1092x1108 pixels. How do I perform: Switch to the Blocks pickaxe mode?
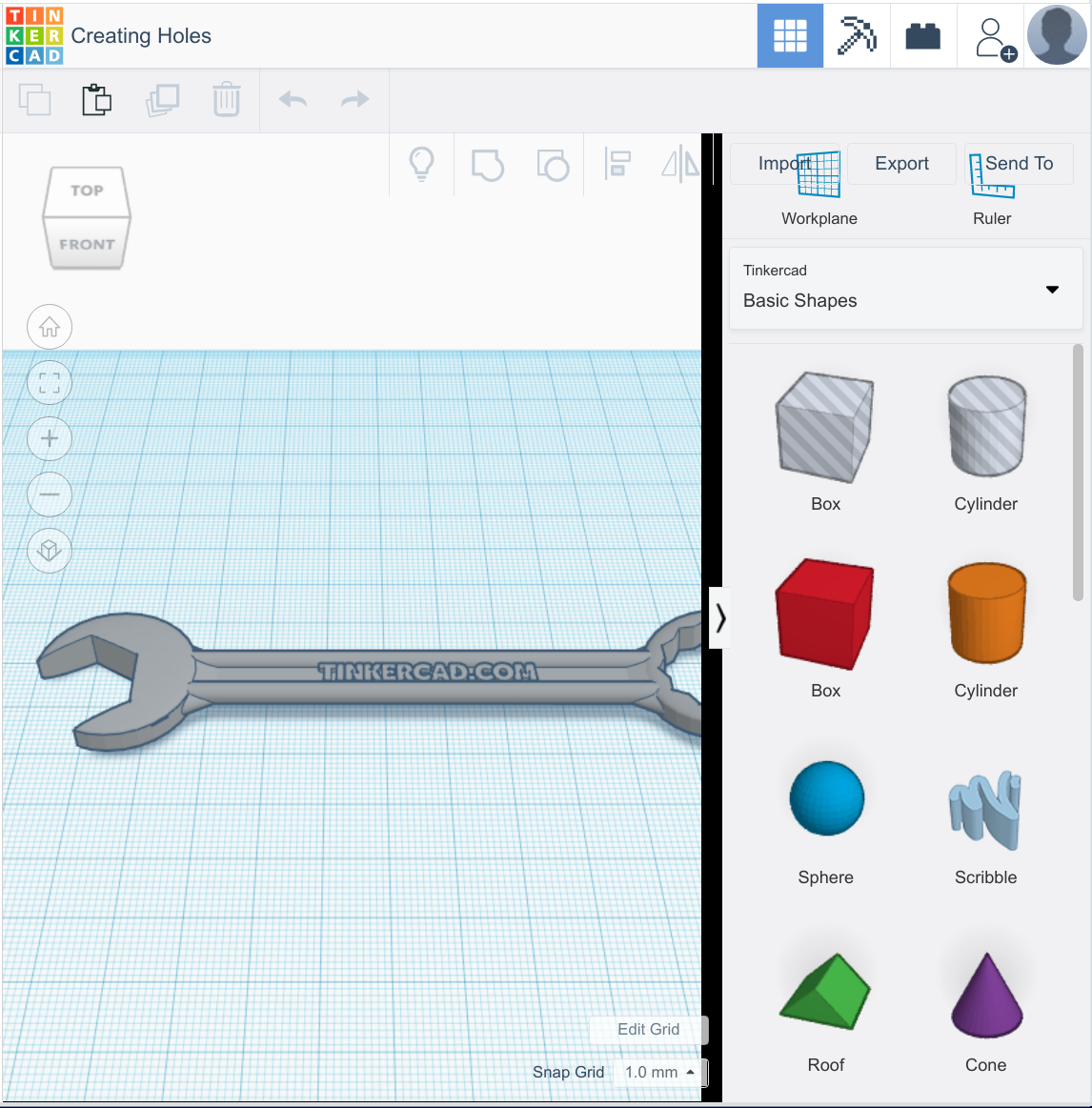point(857,35)
